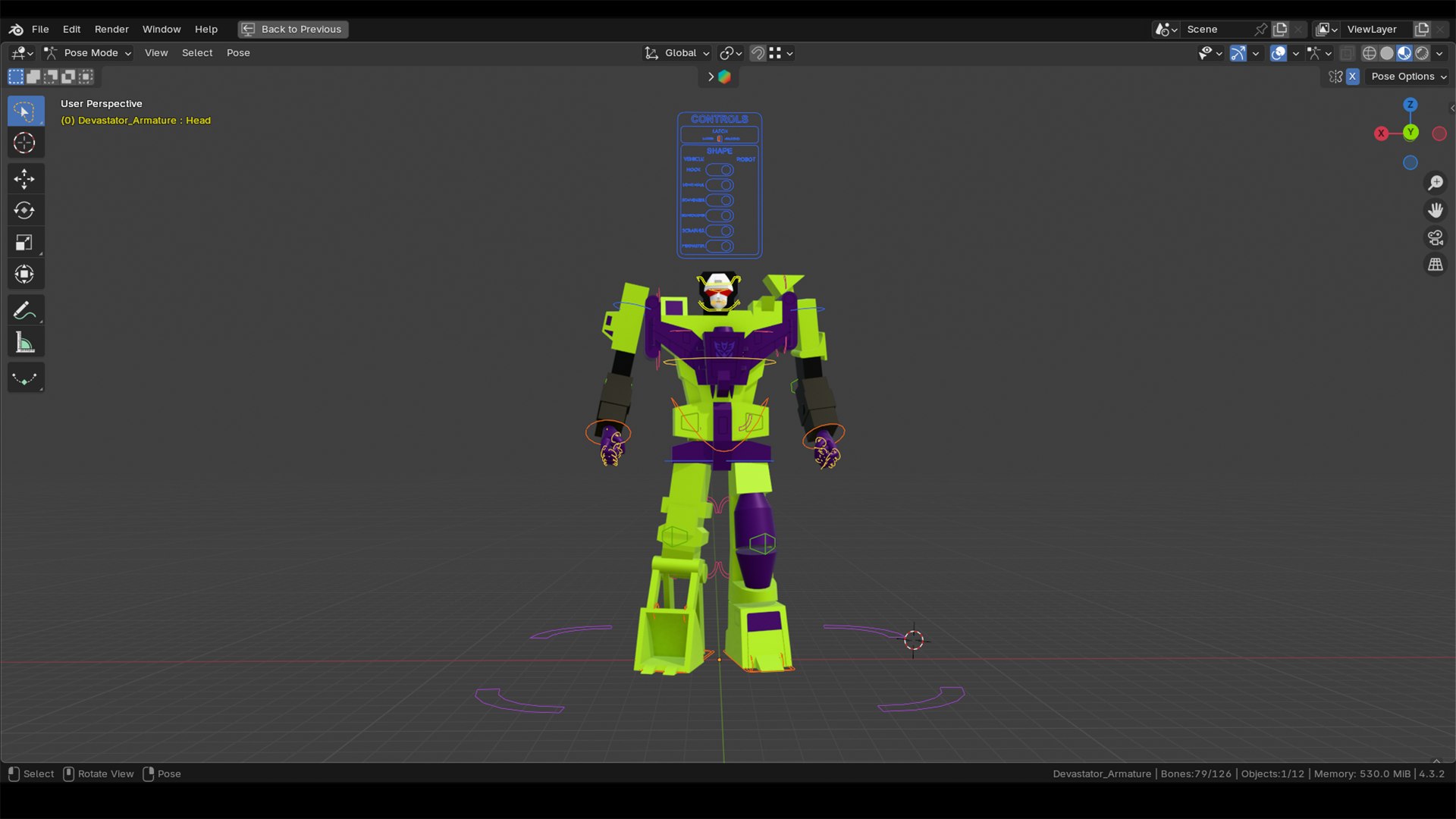The image size is (1456, 819).
Task: Click the colorful hexagon addon icon
Action: pos(724,77)
